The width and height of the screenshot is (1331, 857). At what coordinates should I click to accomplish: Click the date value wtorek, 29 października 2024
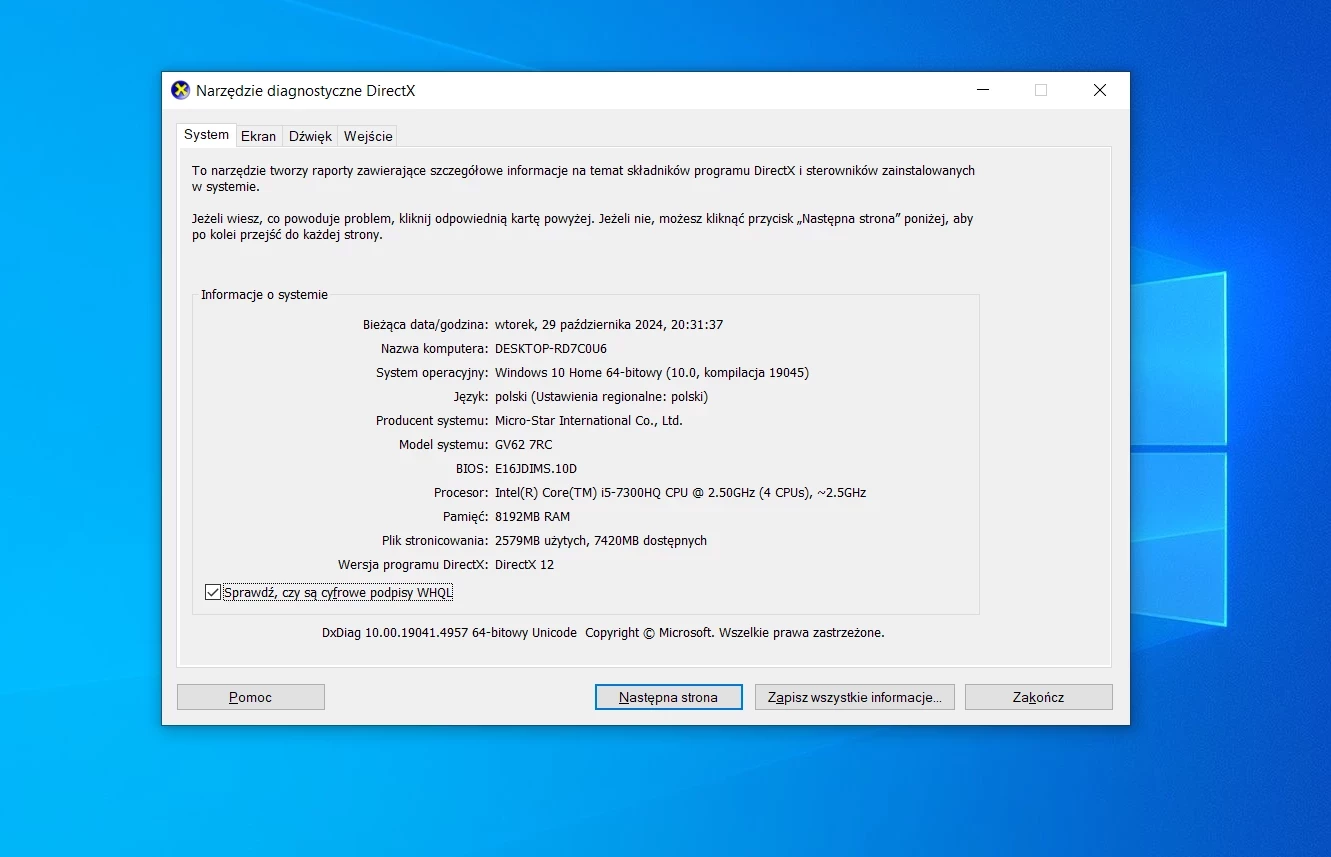580,325
